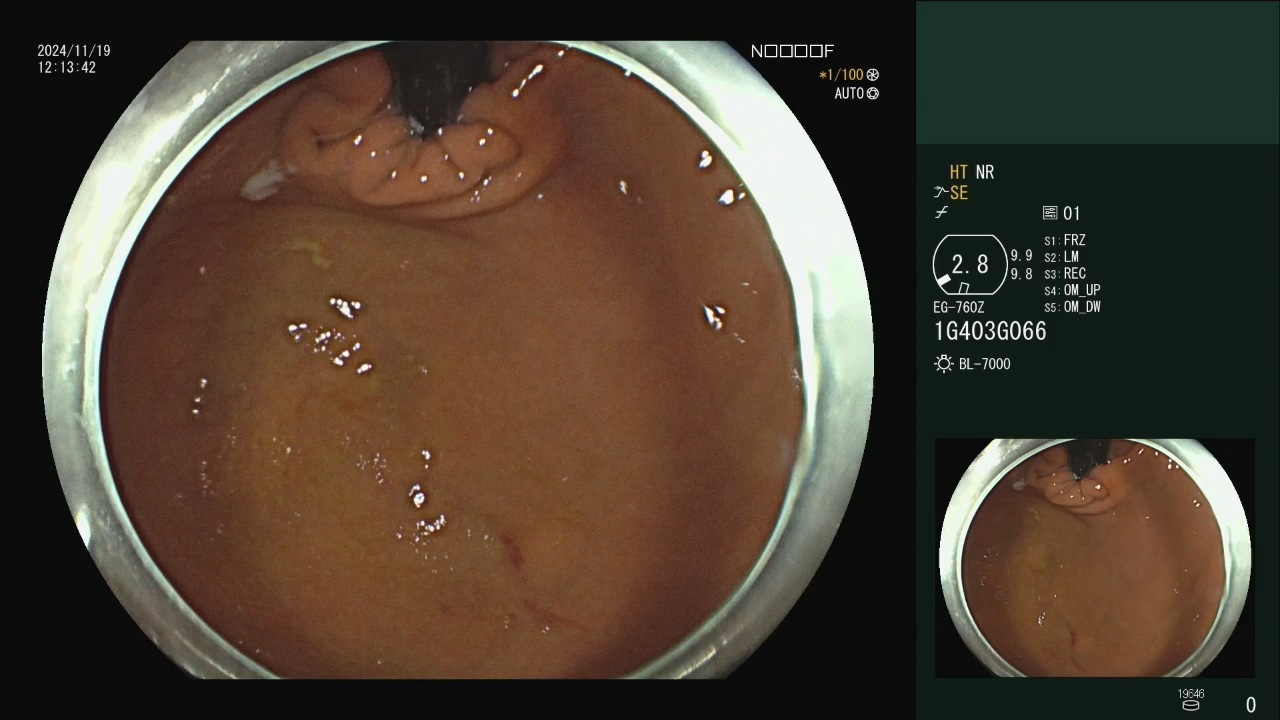Click the 1/100 shutter speed value
This screenshot has width=1280, height=720.
click(x=842, y=75)
